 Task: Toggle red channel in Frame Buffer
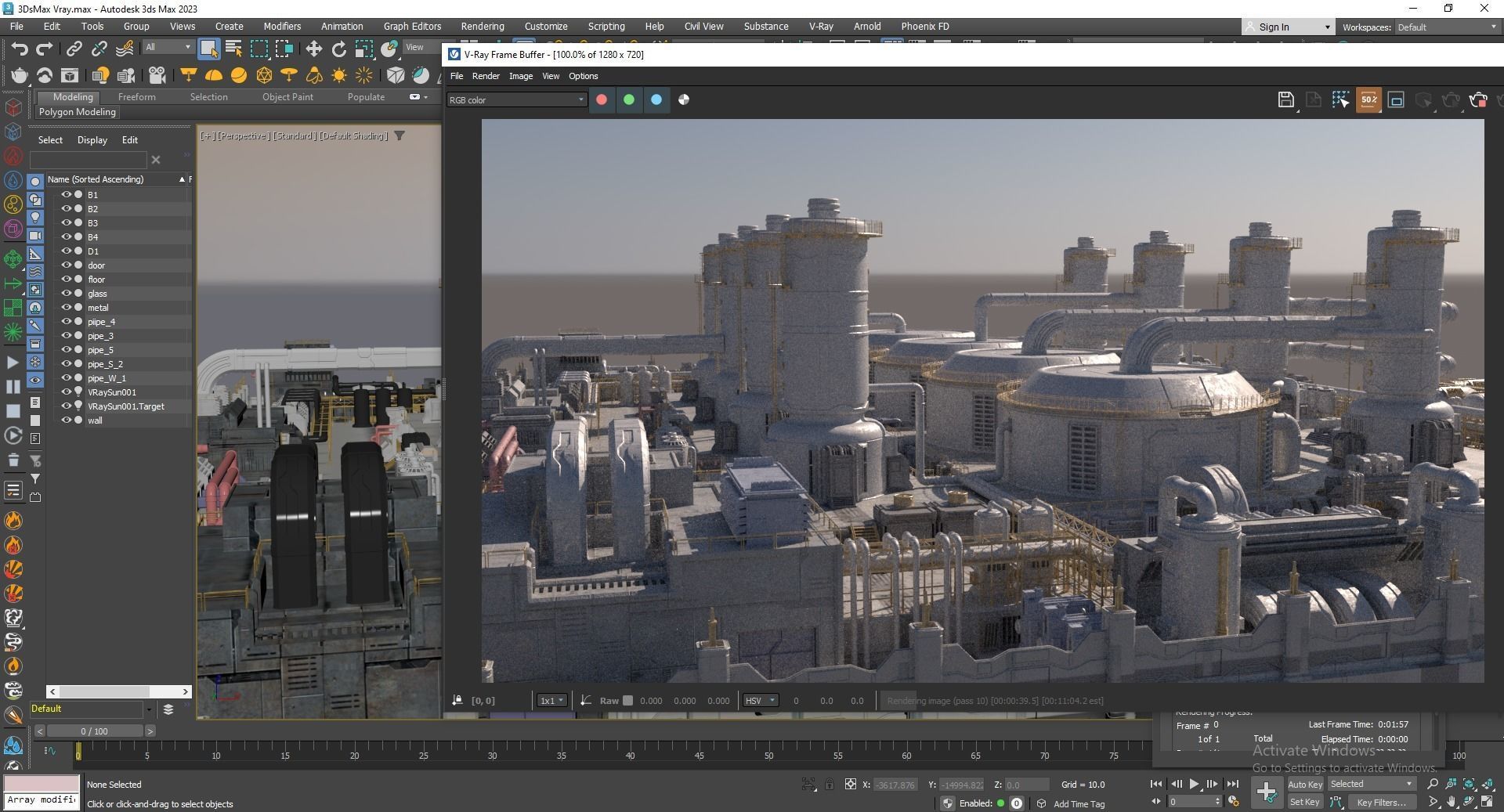602,99
